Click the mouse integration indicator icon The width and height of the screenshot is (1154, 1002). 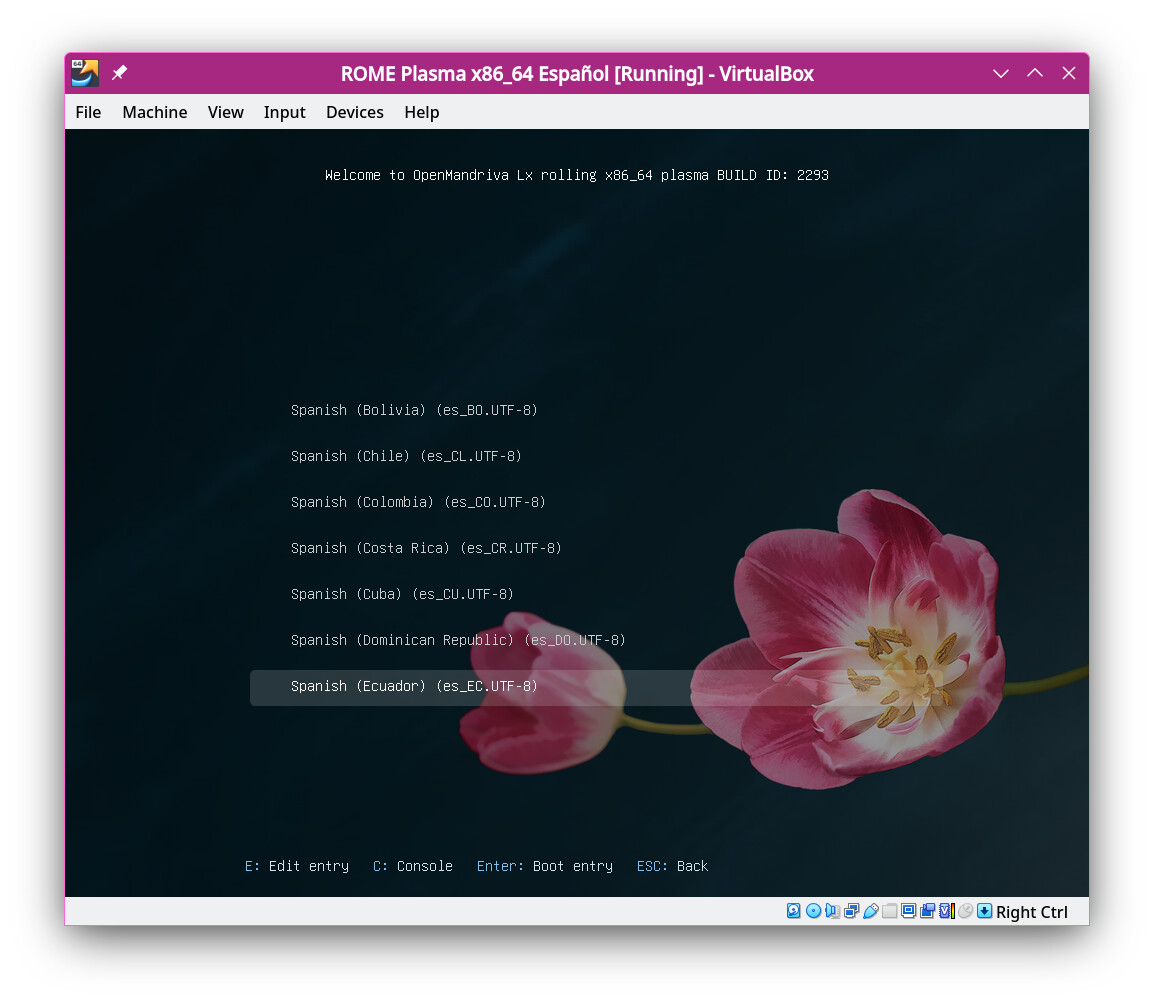(966, 911)
